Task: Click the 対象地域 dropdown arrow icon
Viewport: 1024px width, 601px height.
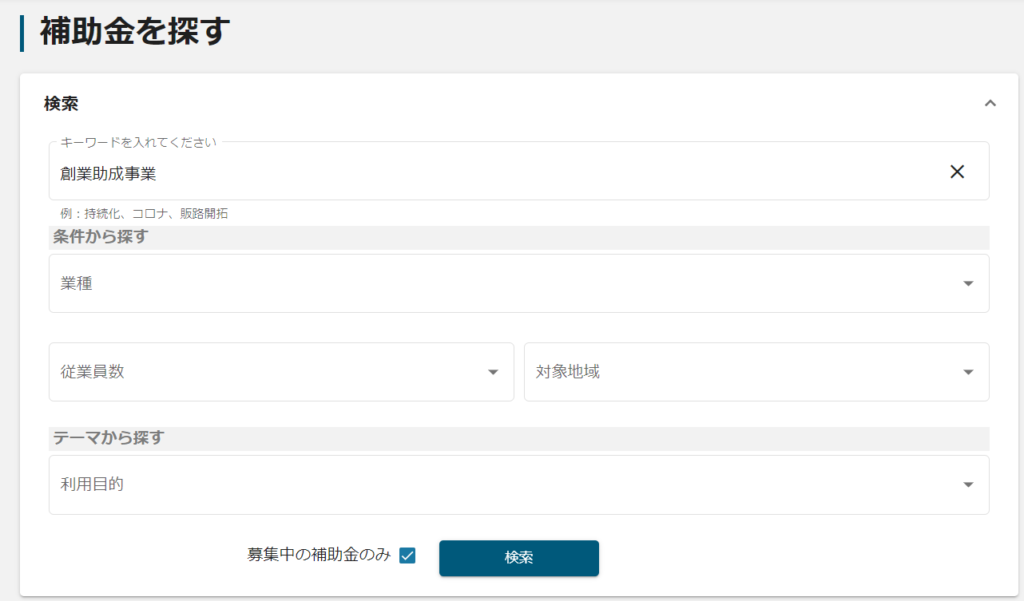Action: pyautogui.click(x=968, y=373)
